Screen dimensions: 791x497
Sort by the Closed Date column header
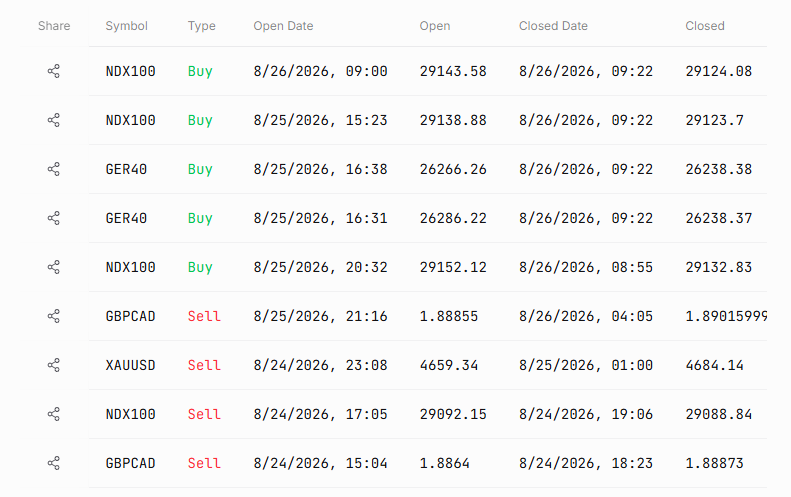pyautogui.click(x=553, y=26)
